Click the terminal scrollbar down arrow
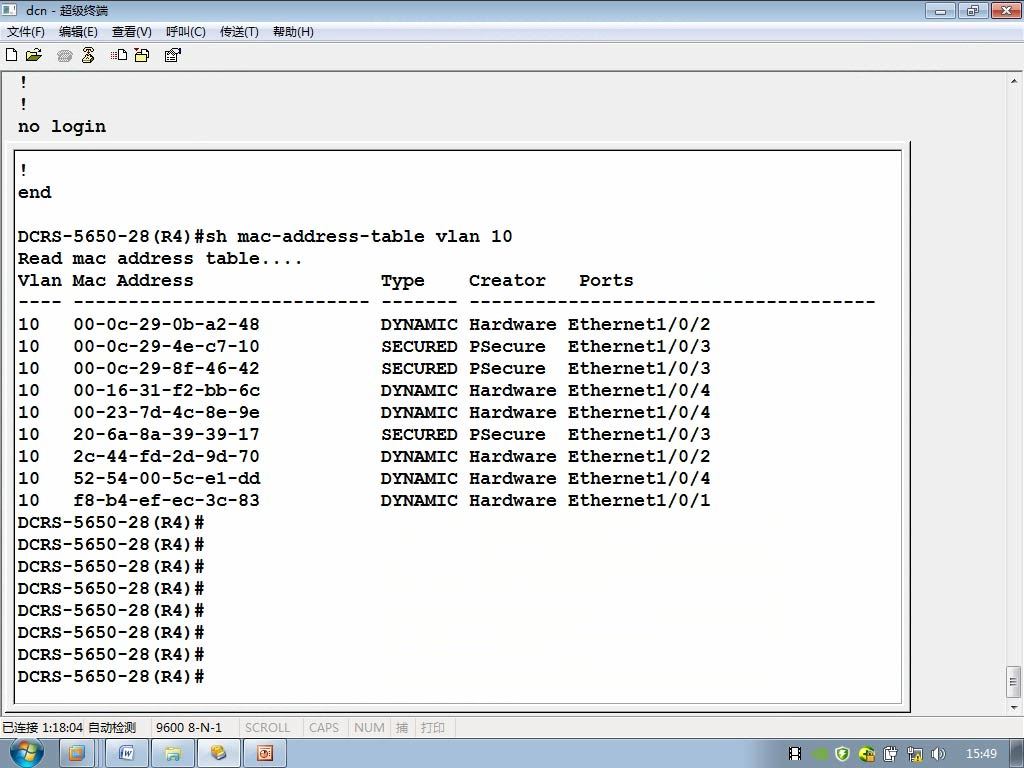This screenshot has height=768, width=1024. [x=1014, y=707]
